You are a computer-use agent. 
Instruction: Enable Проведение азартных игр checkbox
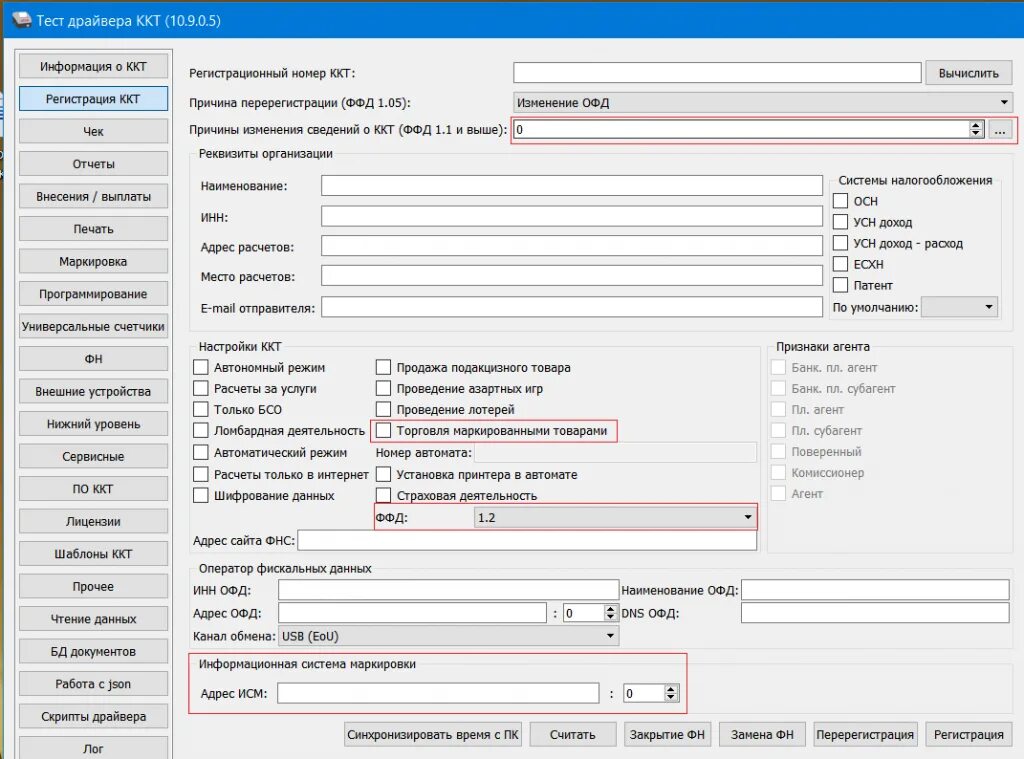(383, 388)
